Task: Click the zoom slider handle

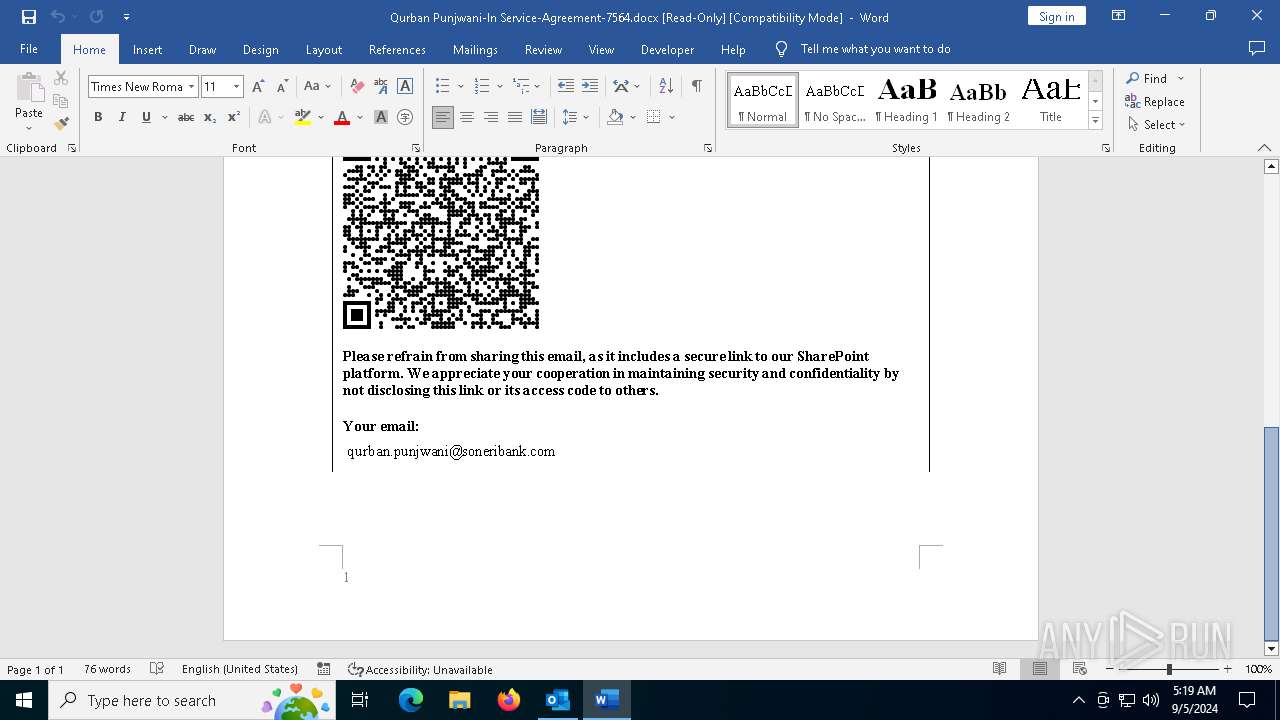Action: [1169, 669]
